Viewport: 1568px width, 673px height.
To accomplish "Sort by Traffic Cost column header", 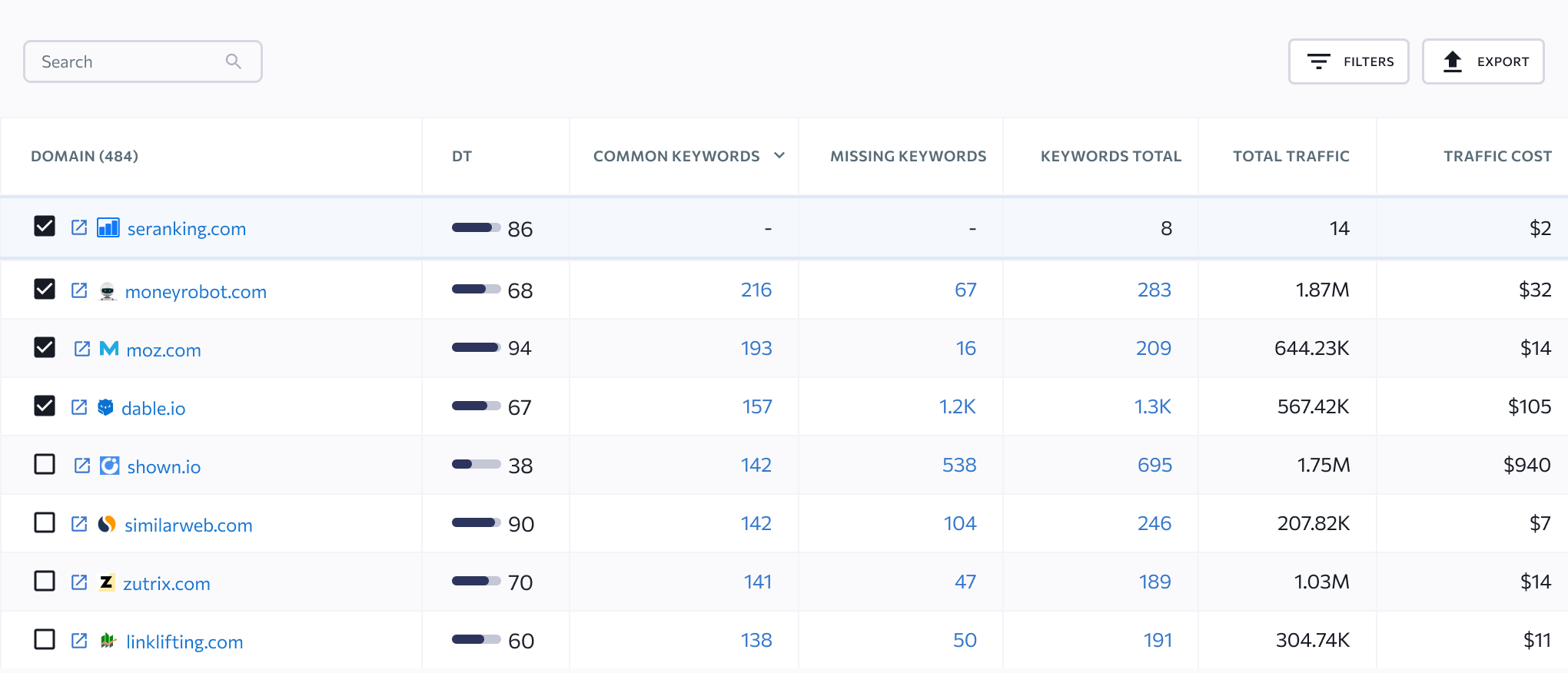I will click(x=1498, y=156).
